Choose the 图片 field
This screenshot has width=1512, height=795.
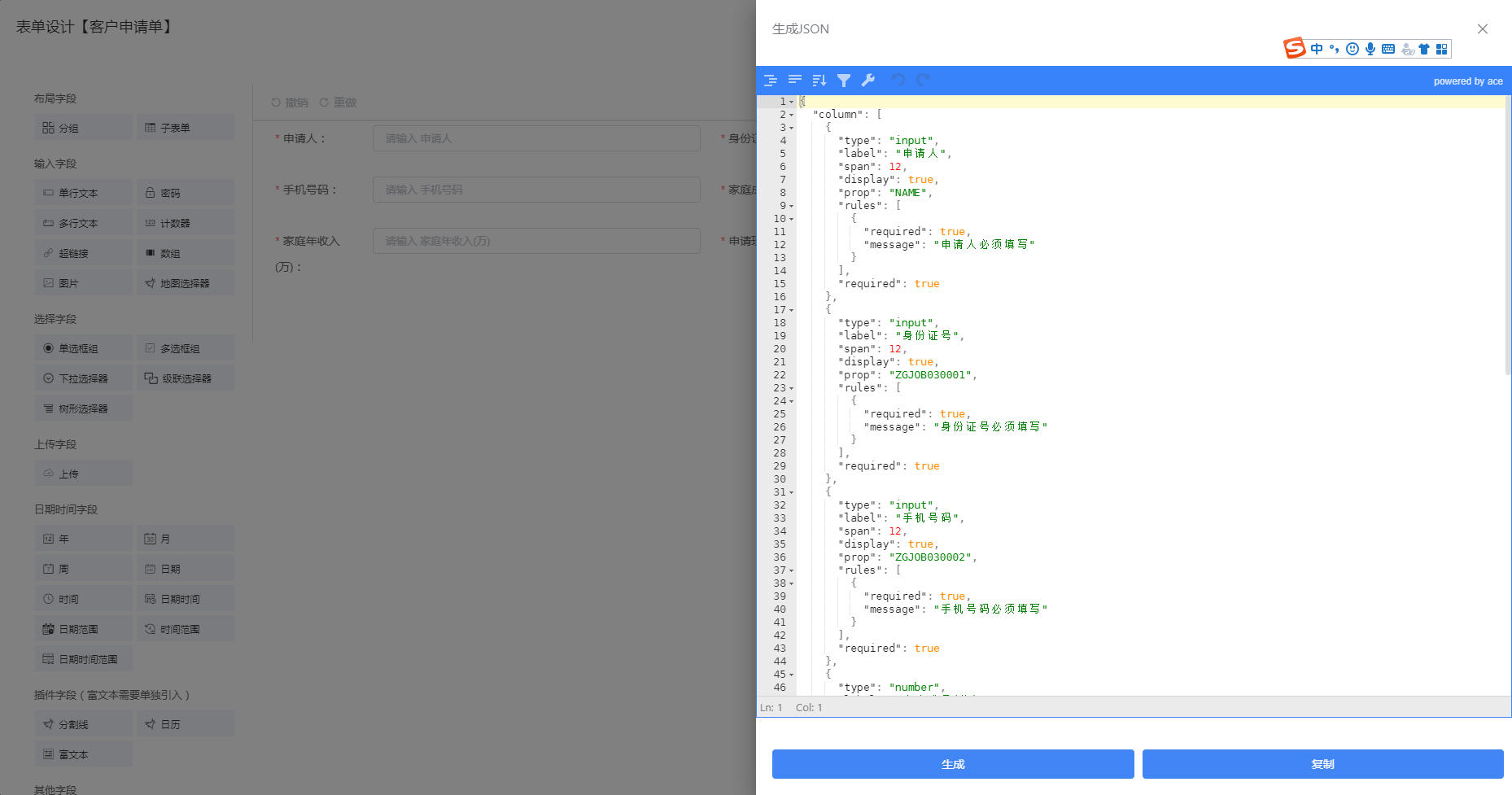[83, 283]
